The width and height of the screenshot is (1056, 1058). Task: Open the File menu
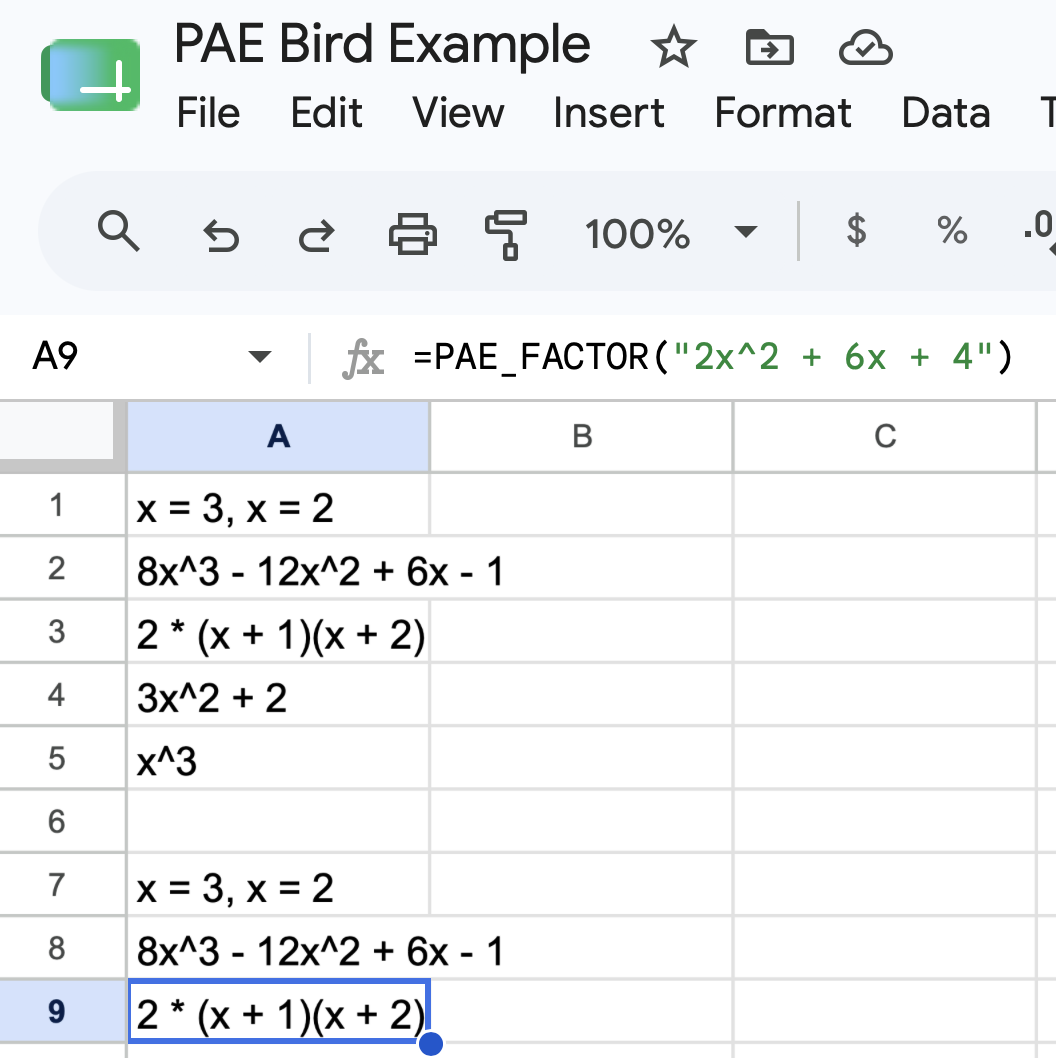(209, 113)
